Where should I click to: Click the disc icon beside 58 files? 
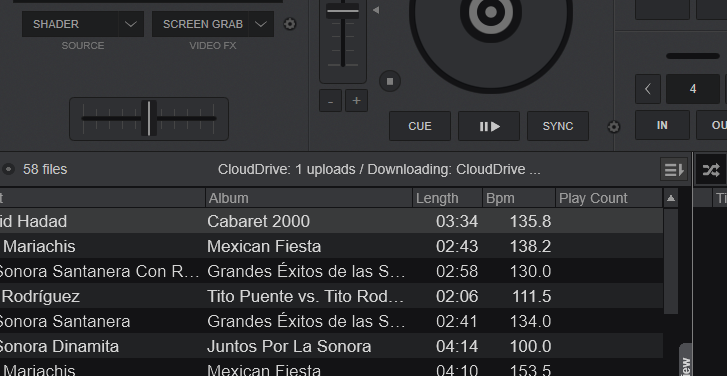[8, 169]
